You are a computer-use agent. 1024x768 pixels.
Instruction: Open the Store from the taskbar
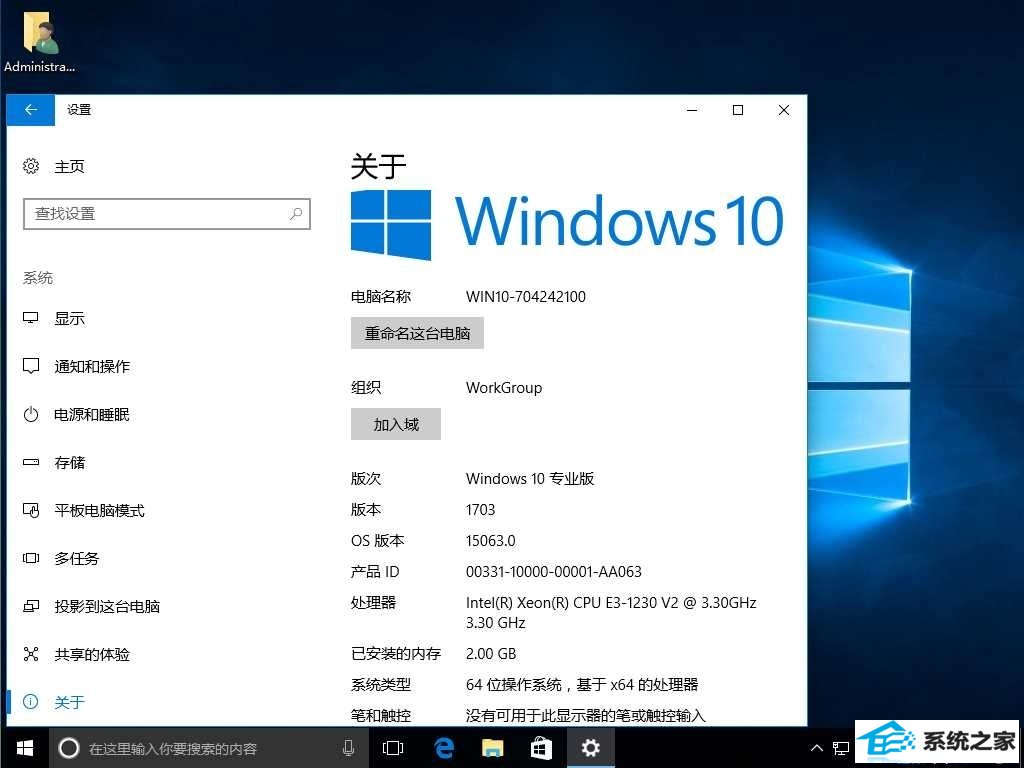541,748
